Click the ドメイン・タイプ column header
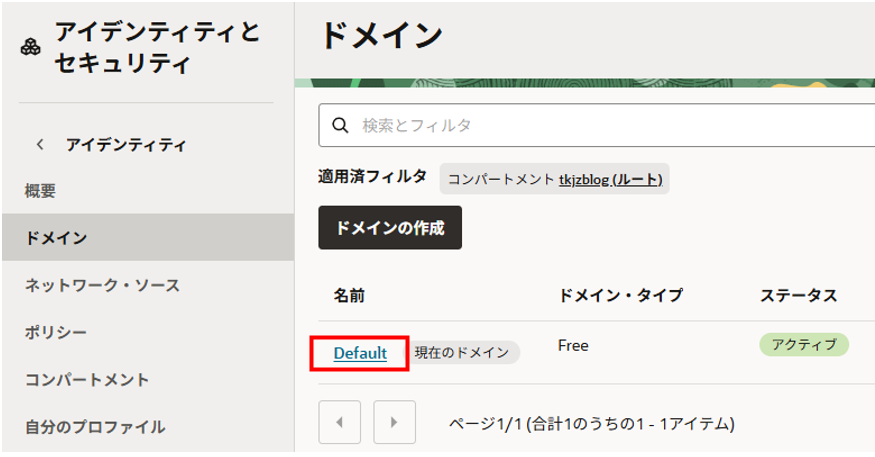This screenshot has width=875, height=457. pyautogui.click(x=620, y=295)
